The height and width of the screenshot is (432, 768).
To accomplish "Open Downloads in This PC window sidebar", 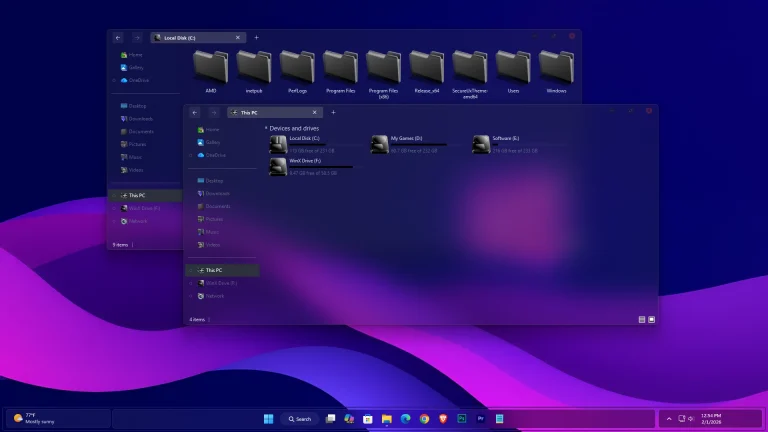I will [214, 193].
